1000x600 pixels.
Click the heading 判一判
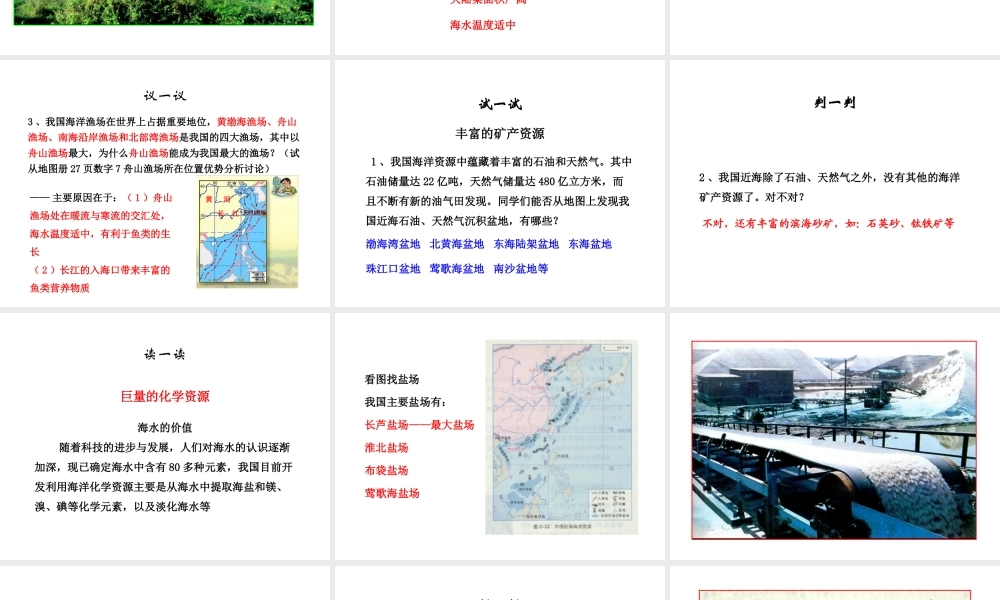(835, 102)
